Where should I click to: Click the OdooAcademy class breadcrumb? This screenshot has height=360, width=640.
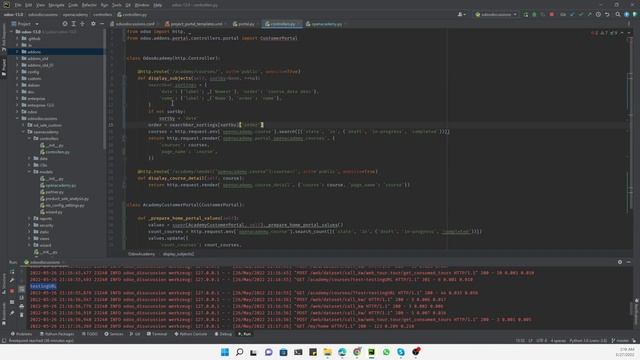[x=141, y=254]
